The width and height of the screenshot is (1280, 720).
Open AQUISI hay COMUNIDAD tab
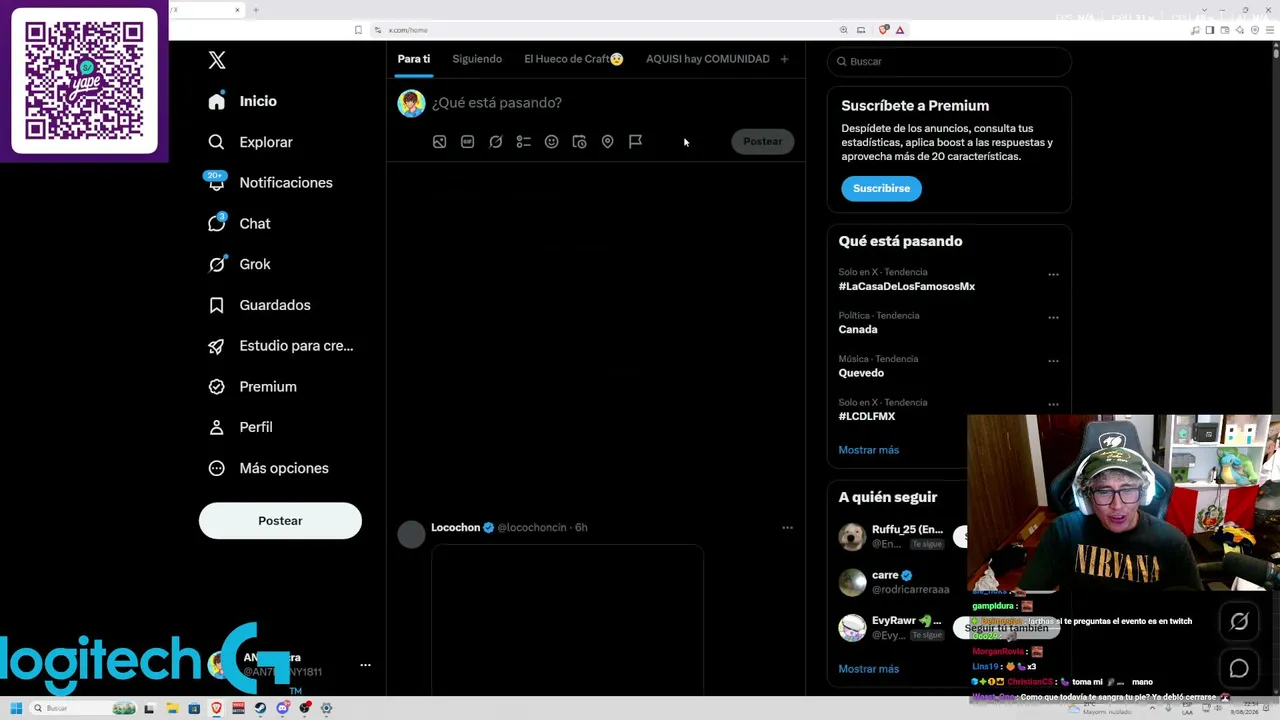[708, 59]
